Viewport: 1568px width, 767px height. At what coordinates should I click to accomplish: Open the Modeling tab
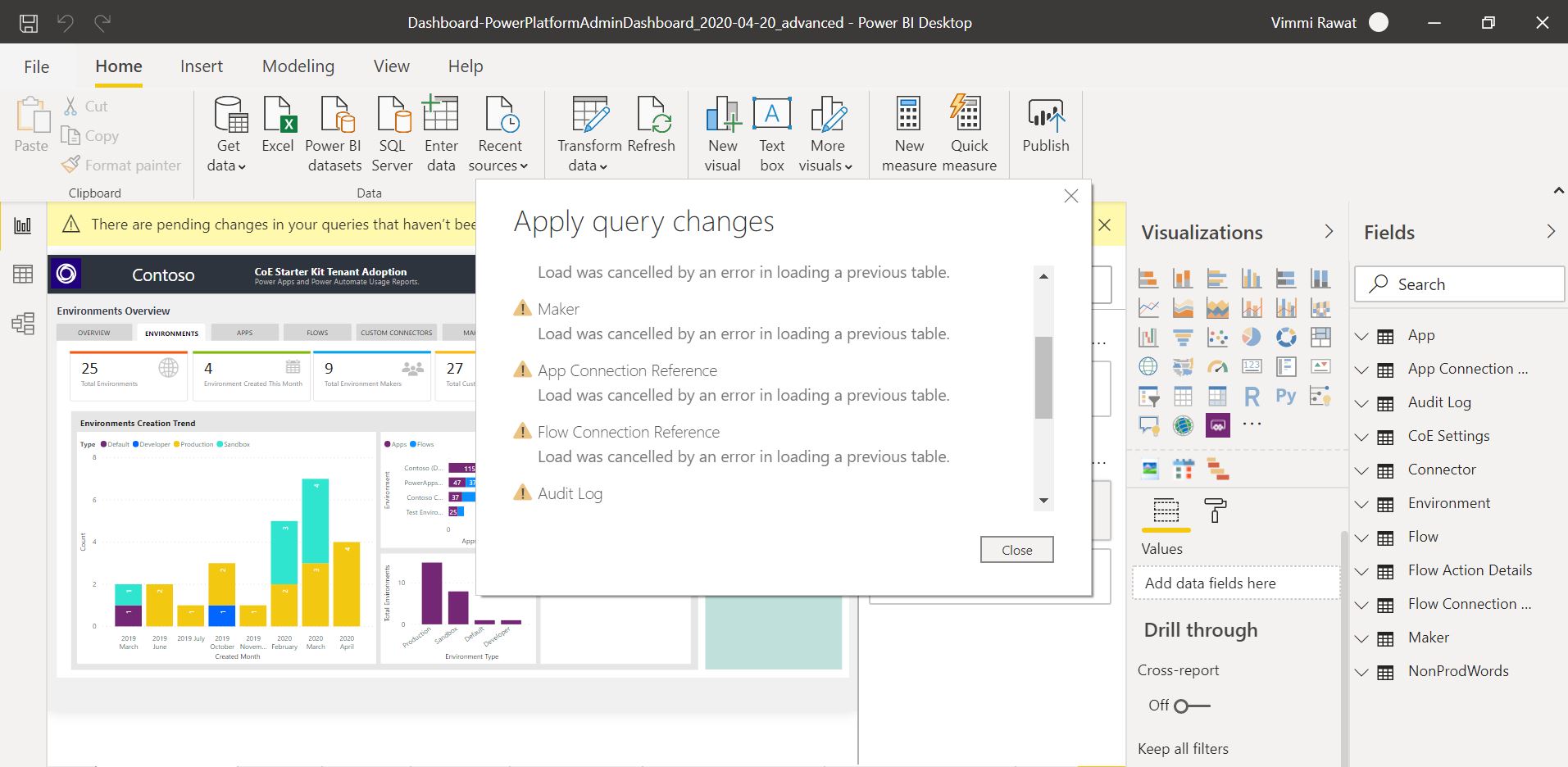(298, 66)
